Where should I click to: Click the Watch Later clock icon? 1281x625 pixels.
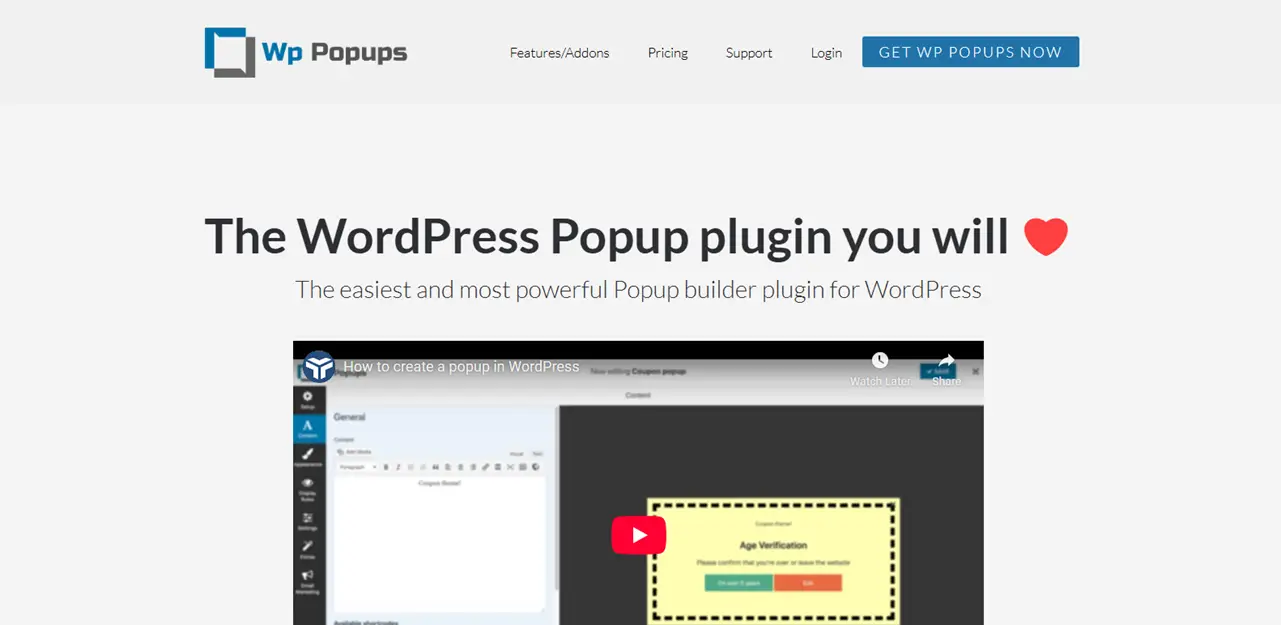(x=880, y=360)
